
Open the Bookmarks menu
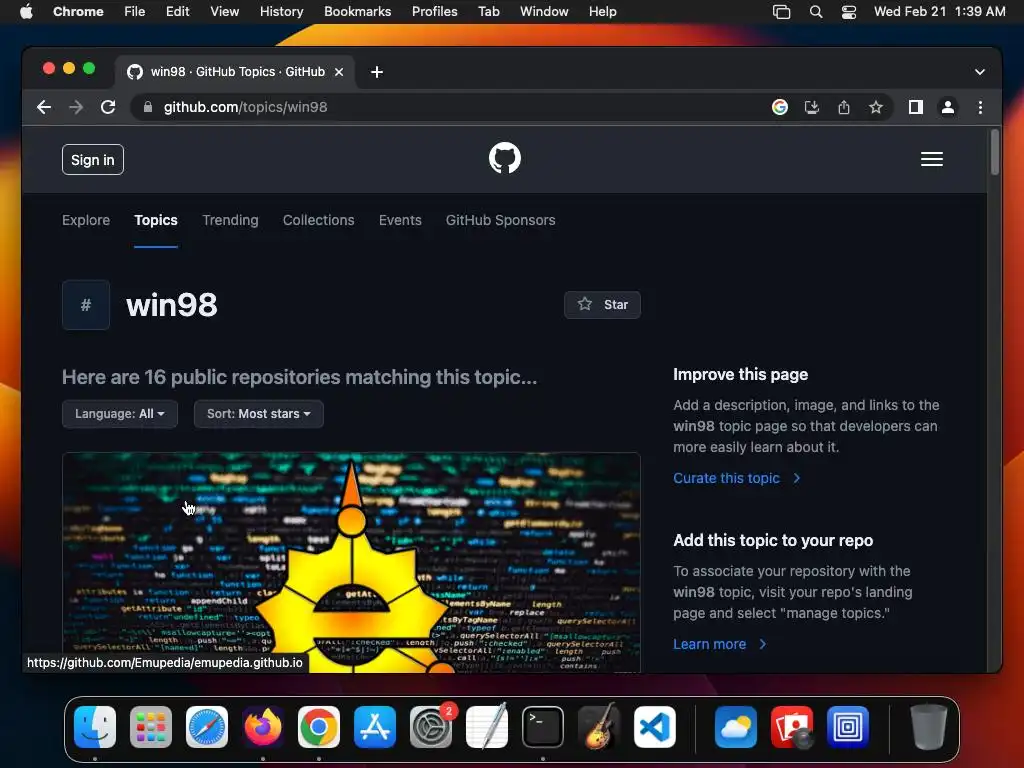point(357,12)
